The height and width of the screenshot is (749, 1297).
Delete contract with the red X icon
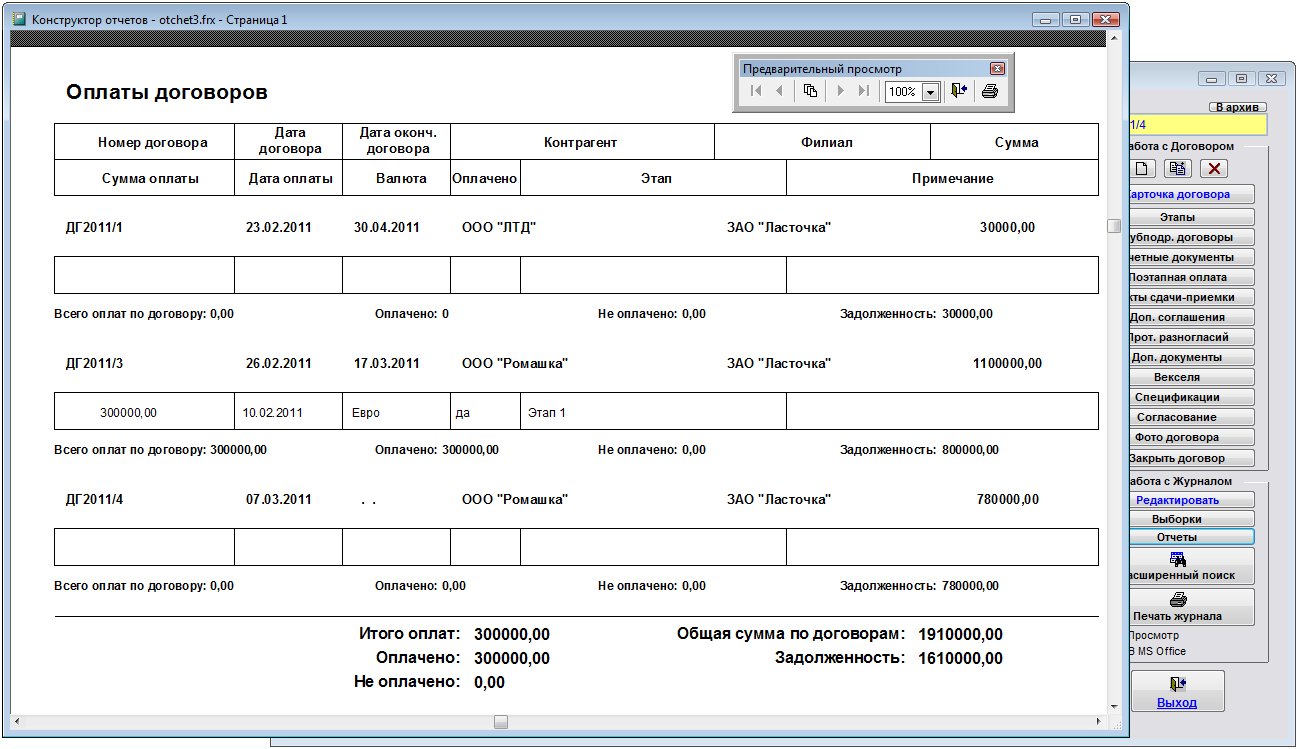1214,169
